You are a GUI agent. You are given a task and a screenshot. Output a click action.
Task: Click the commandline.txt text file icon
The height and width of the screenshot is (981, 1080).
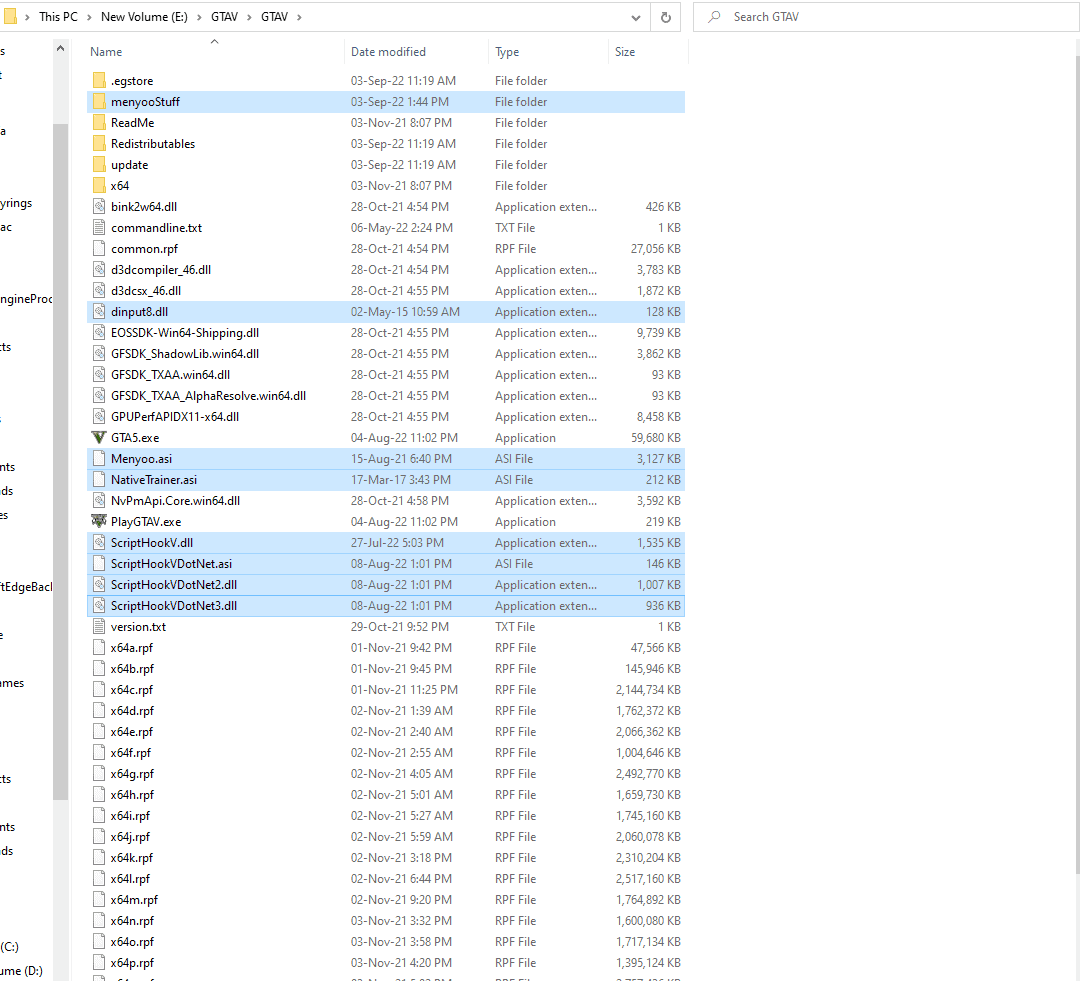point(99,228)
